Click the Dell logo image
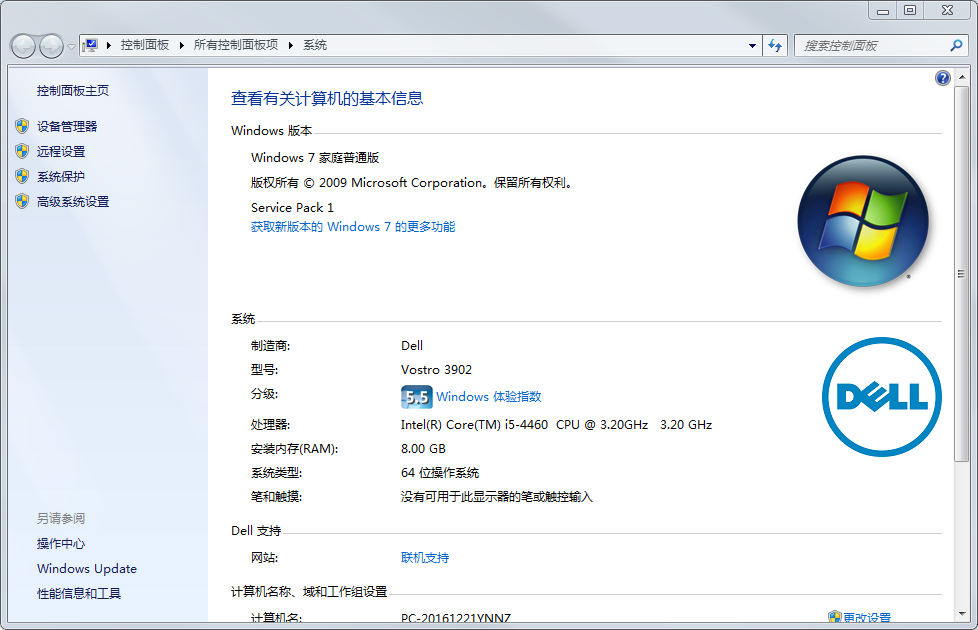The height and width of the screenshot is (630, 978). tap(881, 397)
